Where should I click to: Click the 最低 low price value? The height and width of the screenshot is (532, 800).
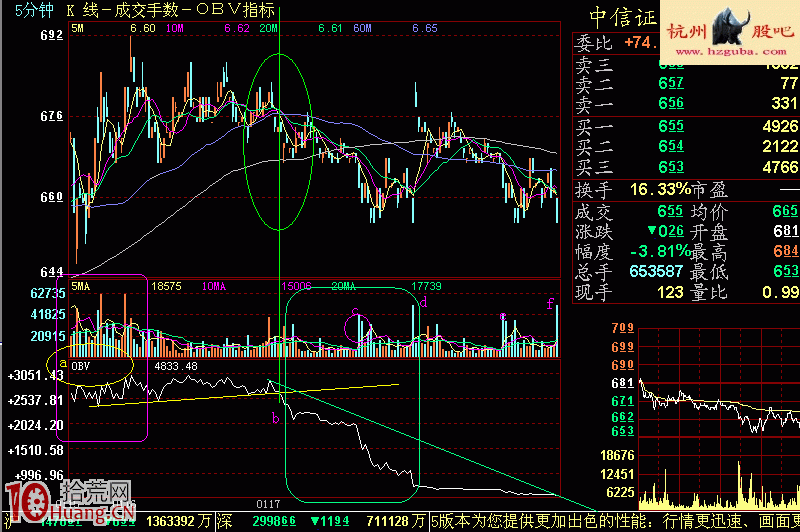click(x=786, y=271)
